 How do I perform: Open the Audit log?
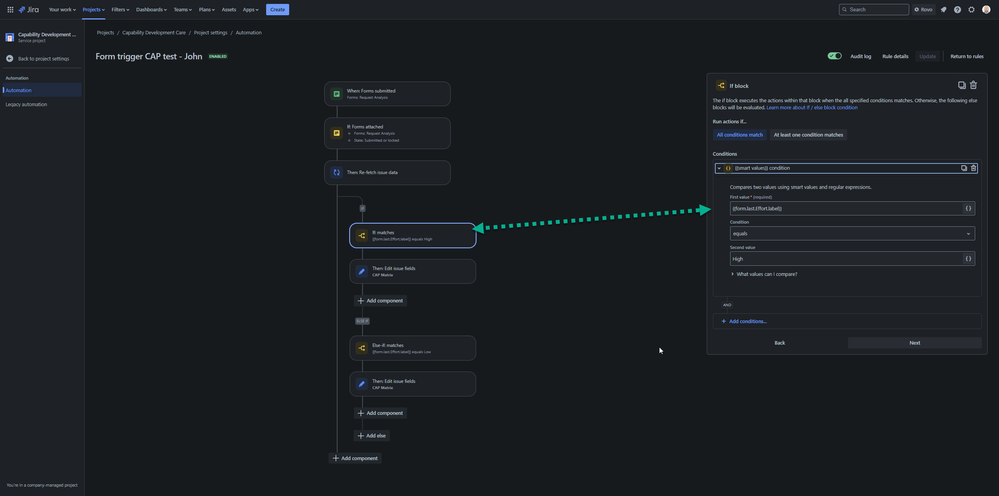coord(861,56)
